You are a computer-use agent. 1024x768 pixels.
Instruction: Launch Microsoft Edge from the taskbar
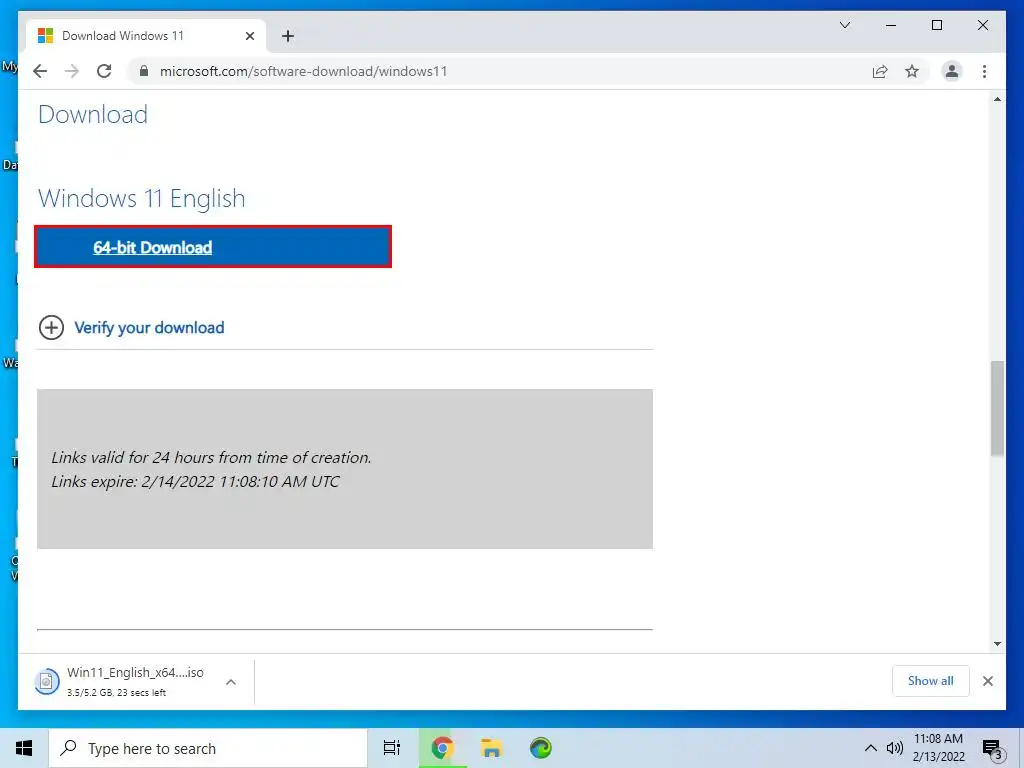pos(541,748)
